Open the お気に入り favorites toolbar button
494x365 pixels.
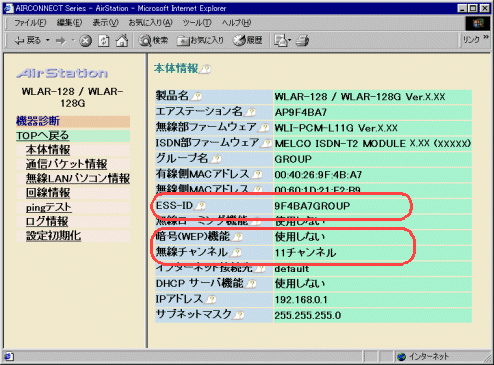pyautogui.click(x=200, y=41)
